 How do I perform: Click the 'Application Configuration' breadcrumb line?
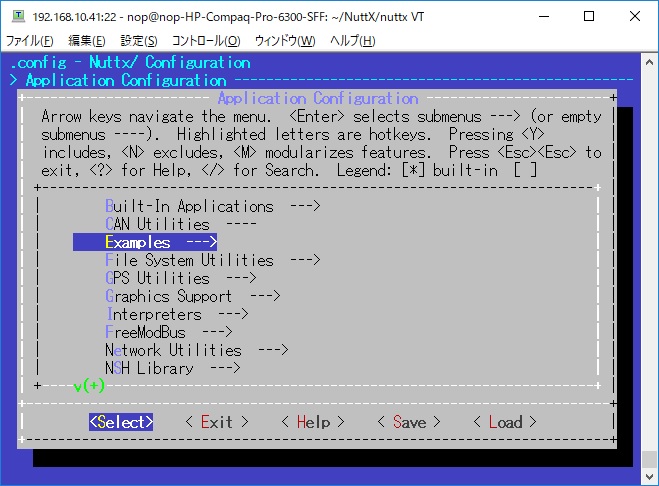pyautogui.click(x=126, y=80)
